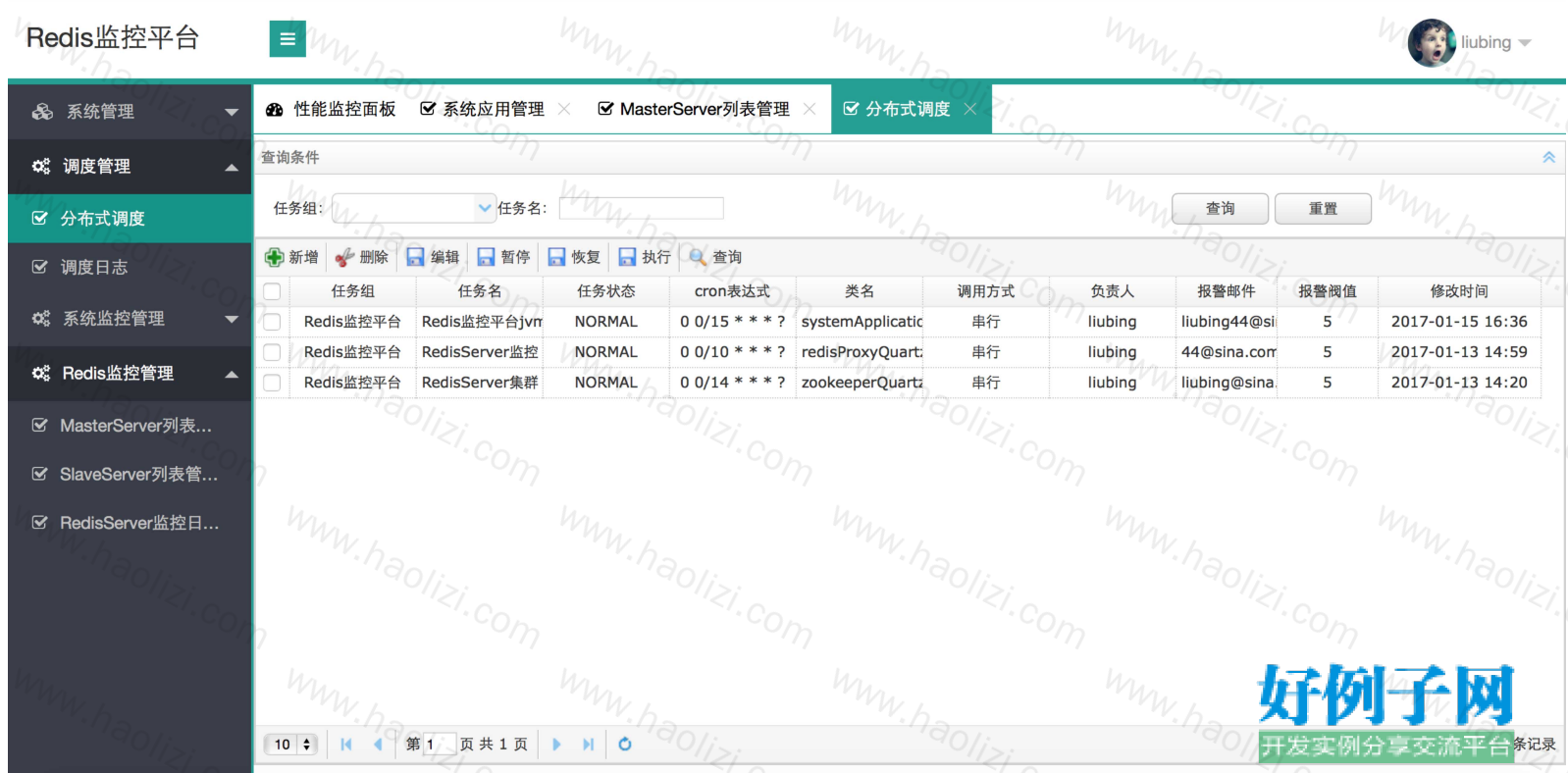Image resolution: width=1568 pixels, height=773 pixels.
Task: Go to the next page of results
Action: pos(556,745)
